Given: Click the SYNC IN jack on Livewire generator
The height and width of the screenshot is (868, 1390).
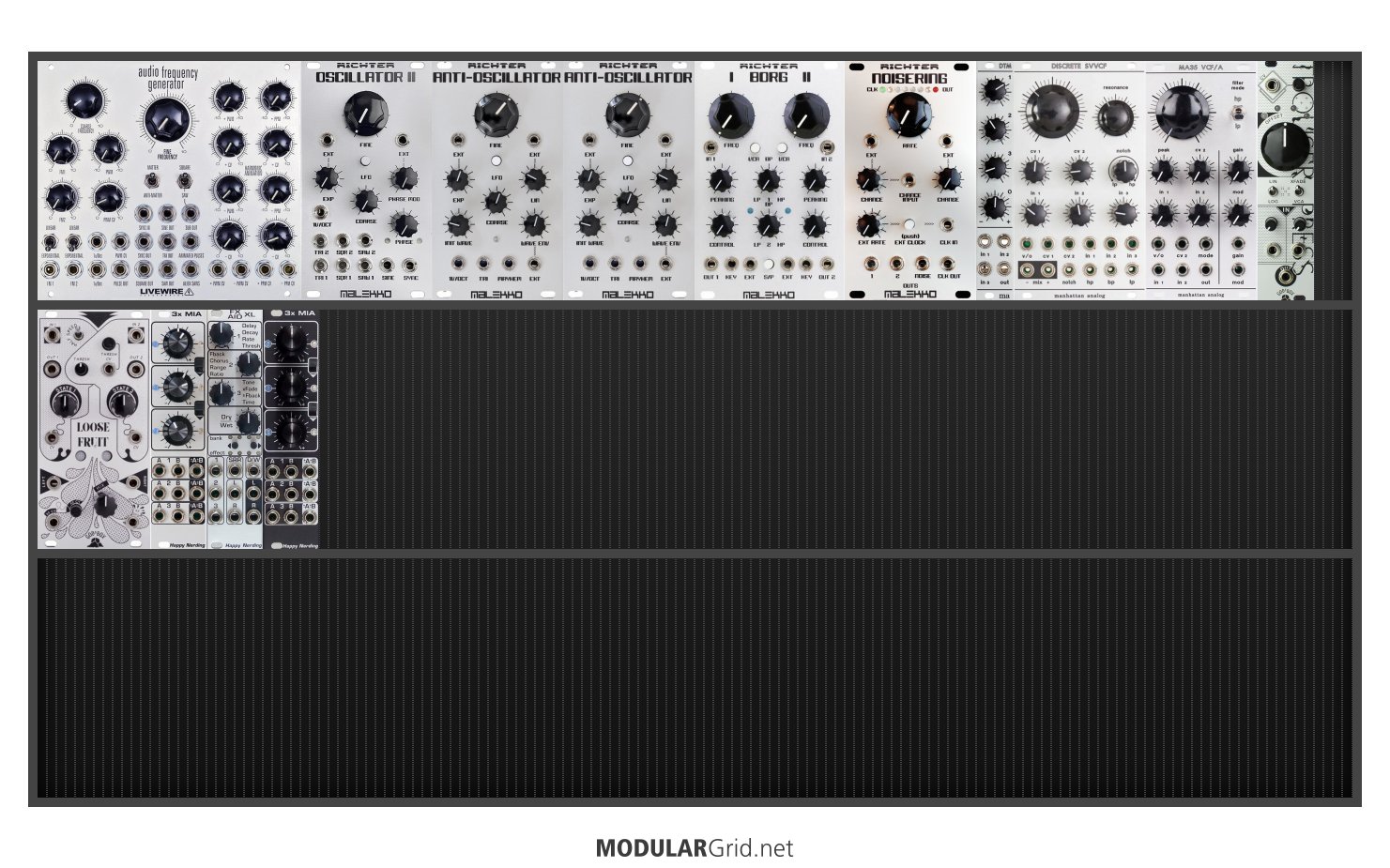Looking at the screenshot, I should coord(144,214).
